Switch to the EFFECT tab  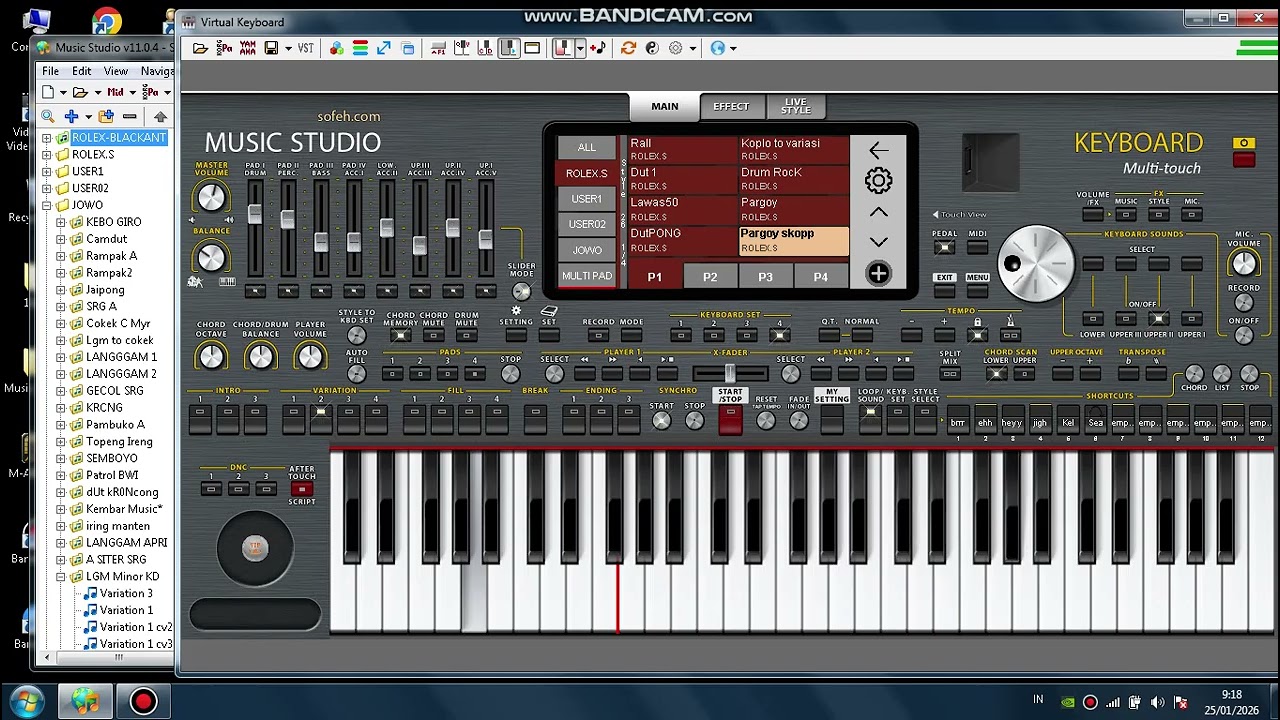[731, 107]
